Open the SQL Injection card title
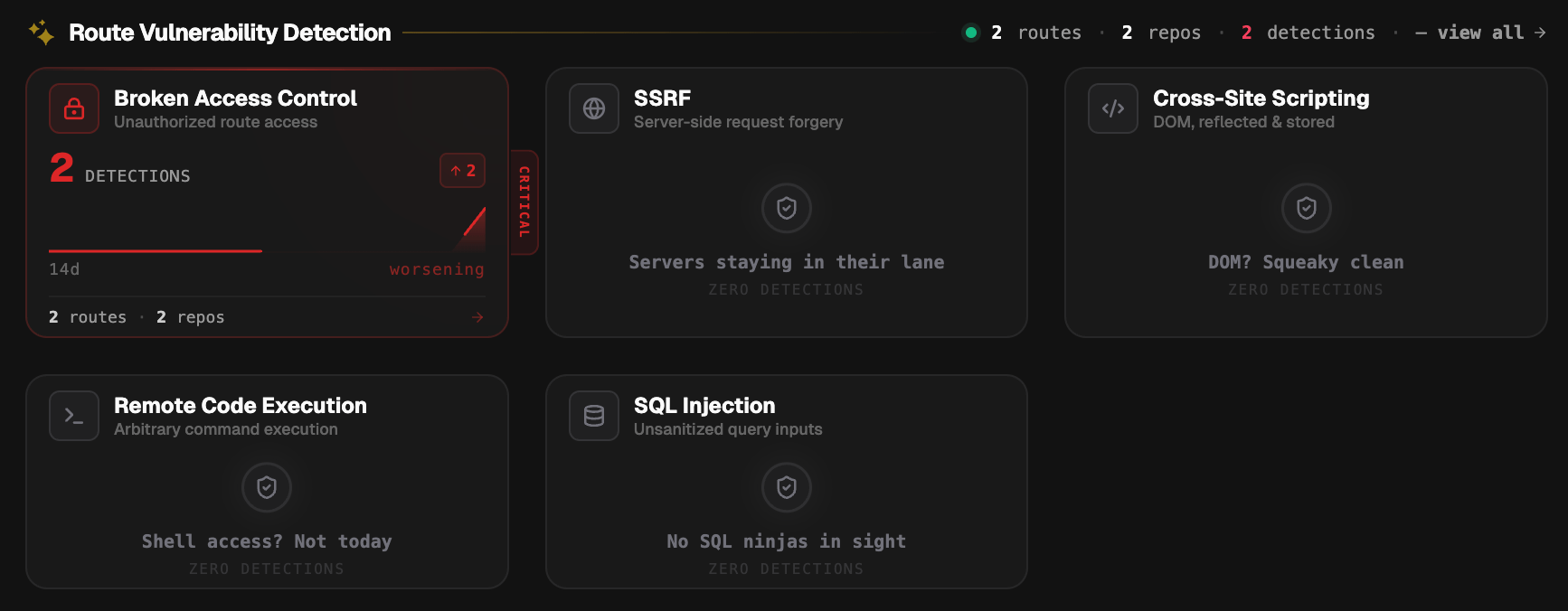 click(704, 405)
